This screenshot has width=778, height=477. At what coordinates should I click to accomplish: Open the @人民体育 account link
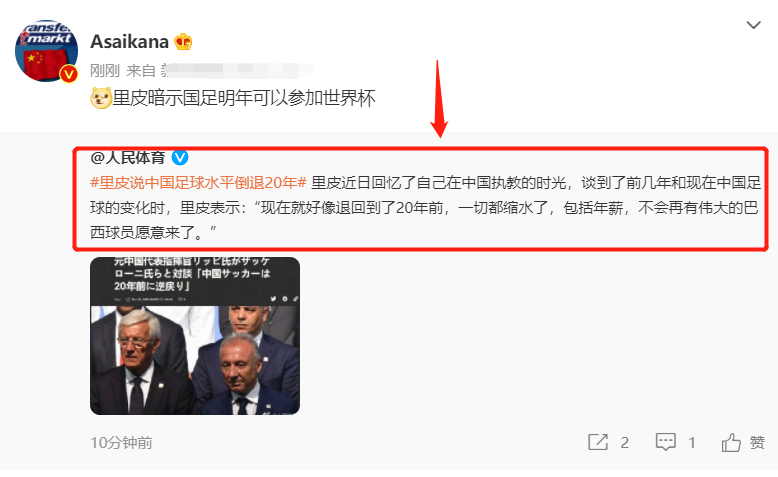128,158
